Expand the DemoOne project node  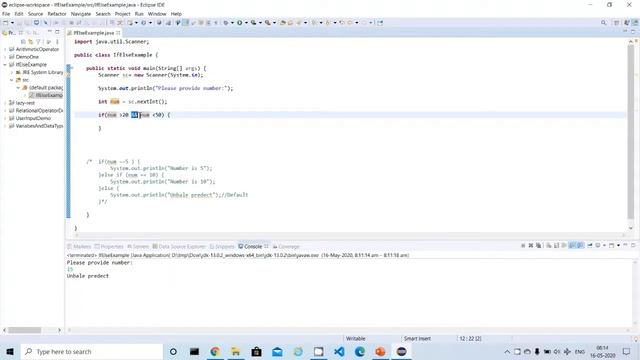click(5, 57)
